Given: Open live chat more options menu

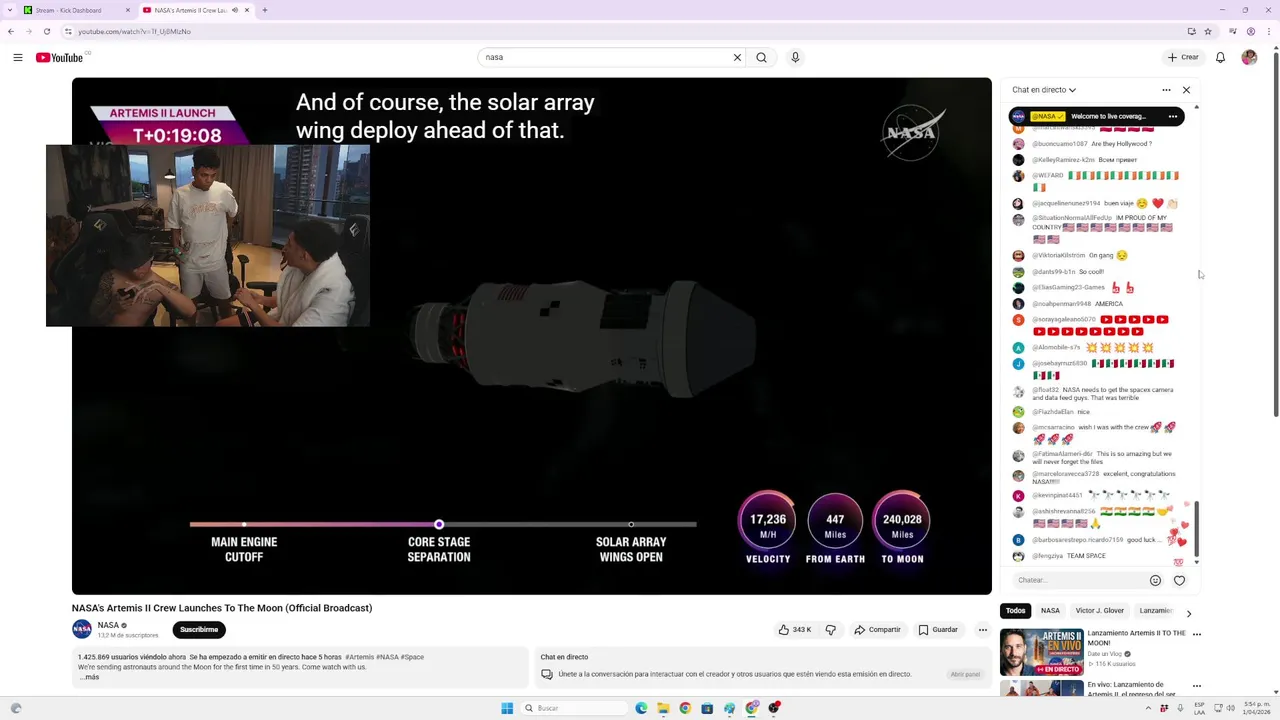Looking at the screenshot, I should [x=1166, y=90].
